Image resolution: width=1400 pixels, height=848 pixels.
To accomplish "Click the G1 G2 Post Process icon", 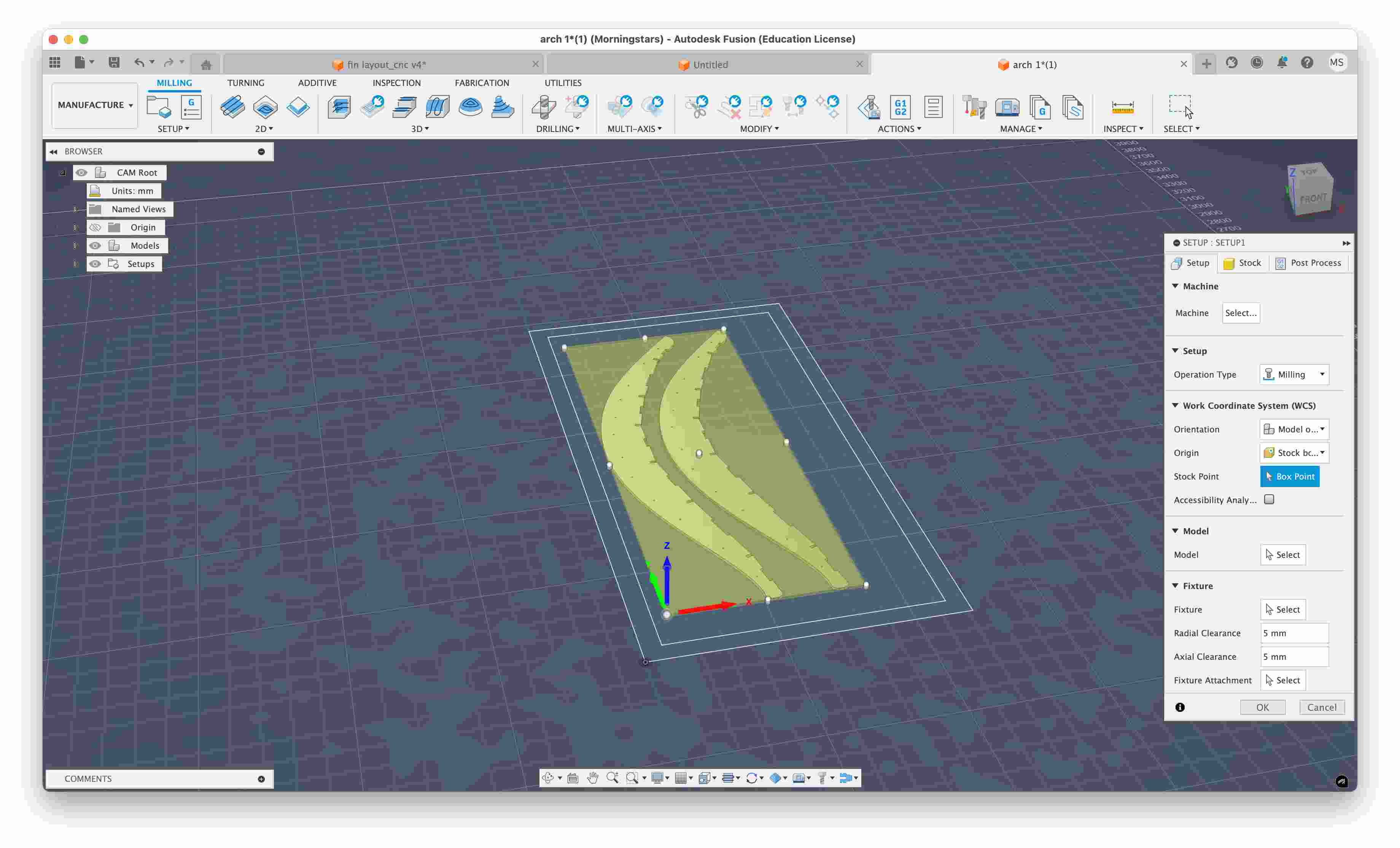I will coord(900,107).
